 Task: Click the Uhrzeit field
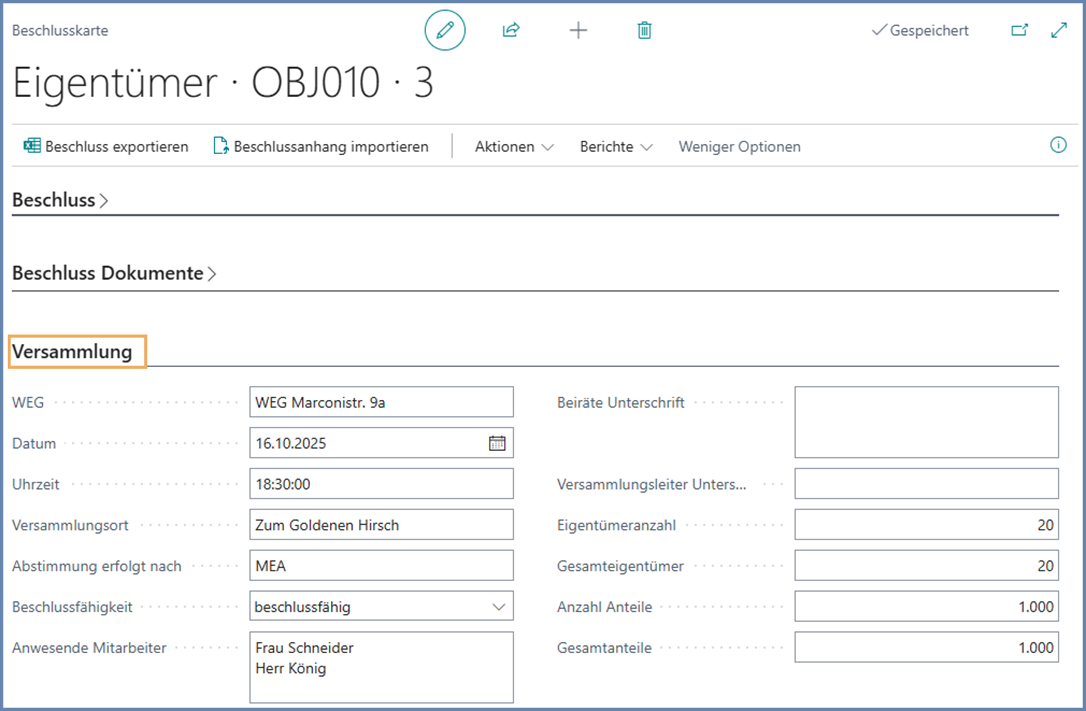pyautogui.click(x=380, y=484)
